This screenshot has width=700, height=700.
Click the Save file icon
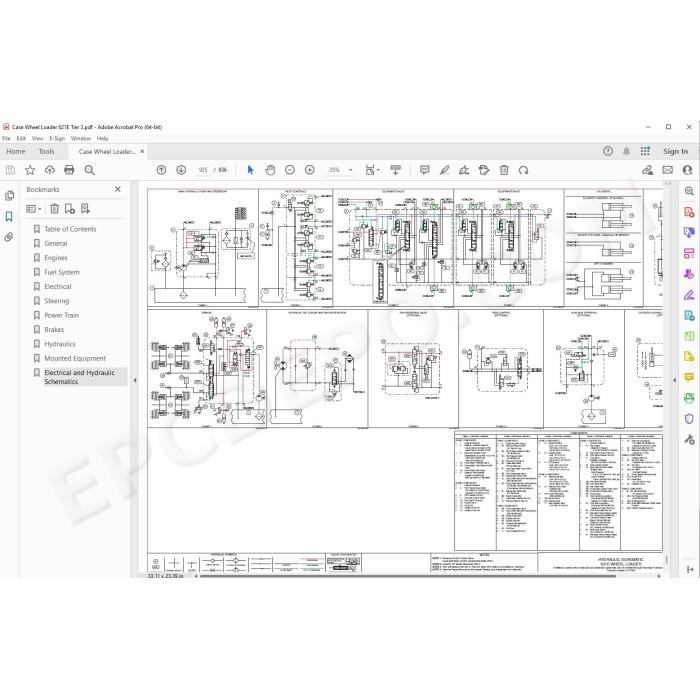(10, 170)
